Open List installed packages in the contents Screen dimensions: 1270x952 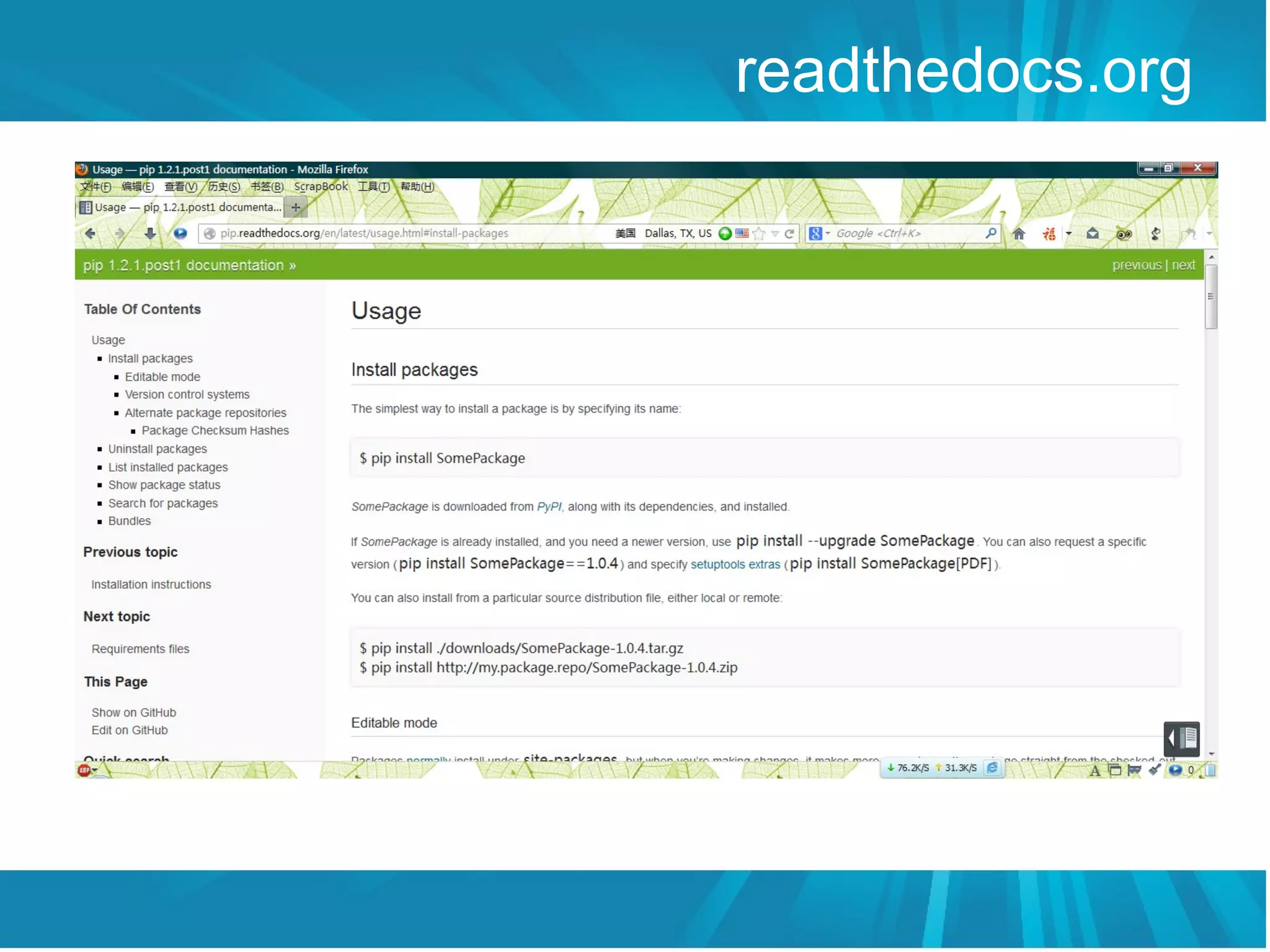pos(168,467)
